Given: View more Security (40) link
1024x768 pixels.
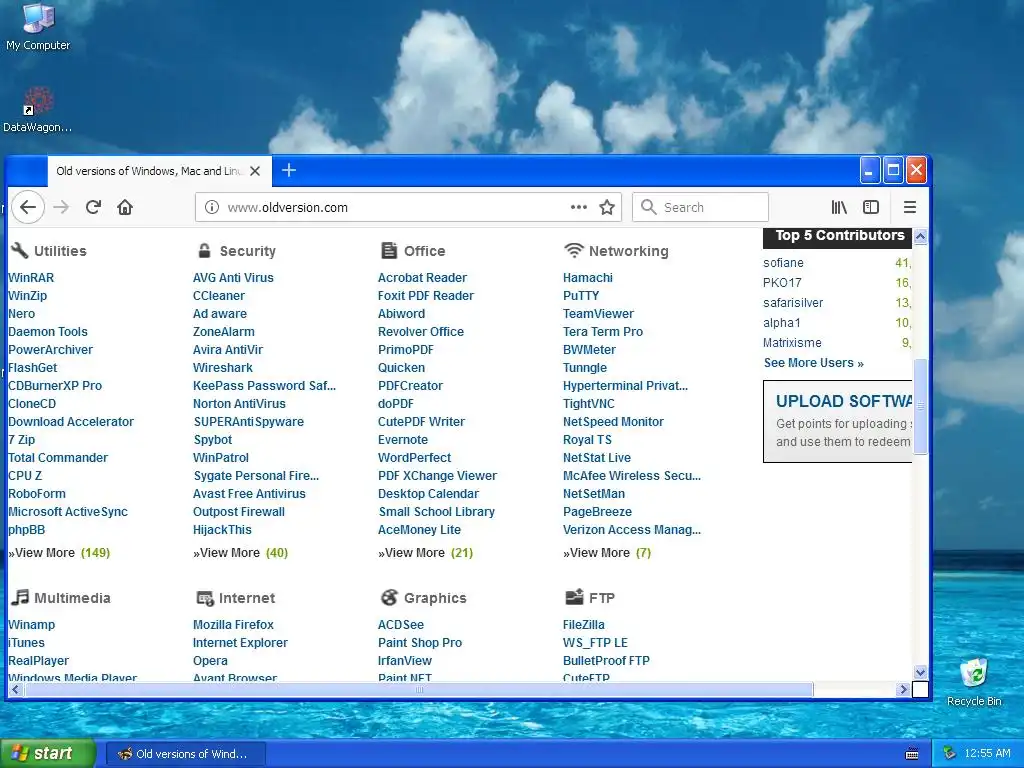Looking at the screenshot, I should [240, 552].
